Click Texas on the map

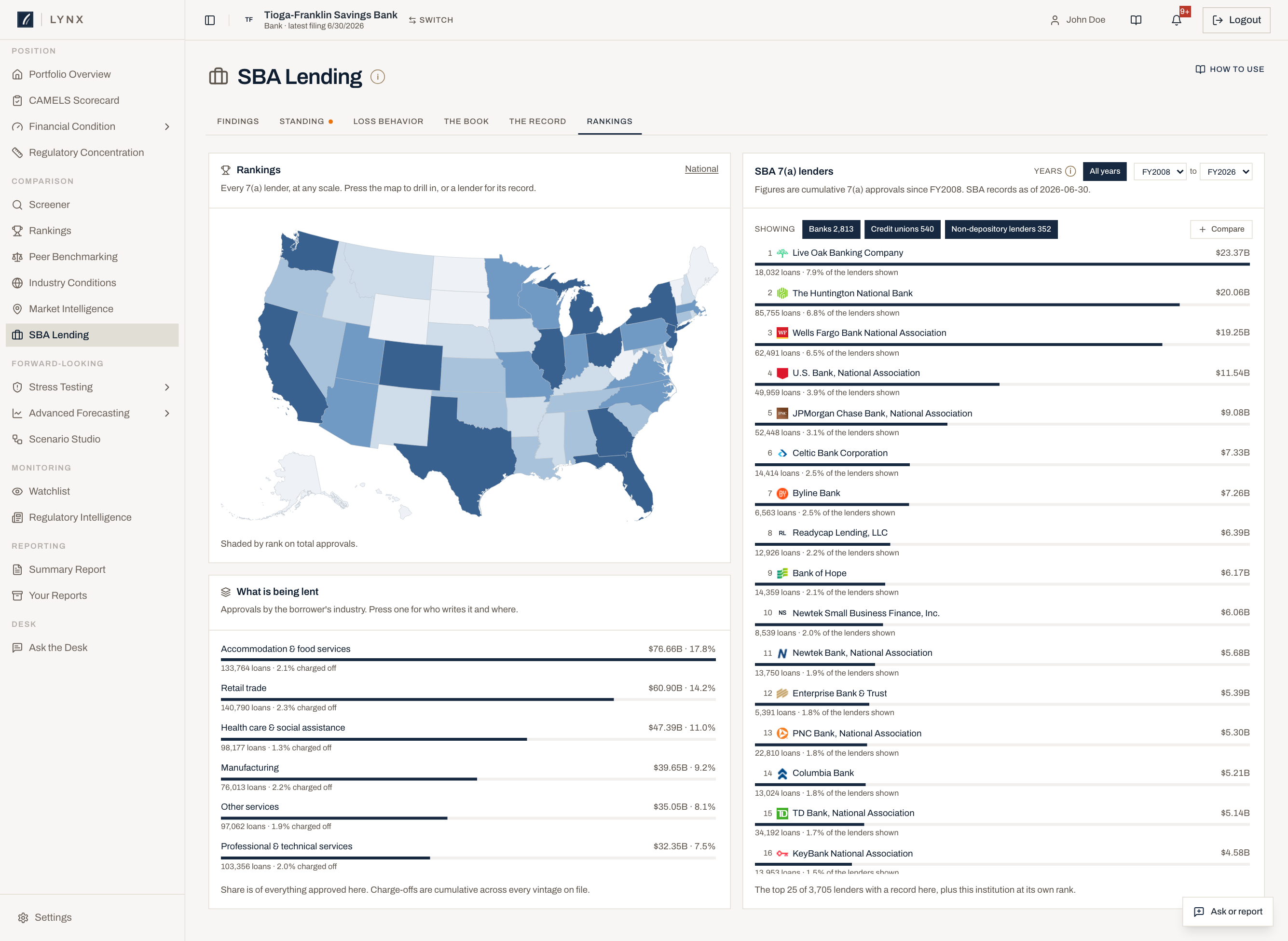[x=467, y=450]
